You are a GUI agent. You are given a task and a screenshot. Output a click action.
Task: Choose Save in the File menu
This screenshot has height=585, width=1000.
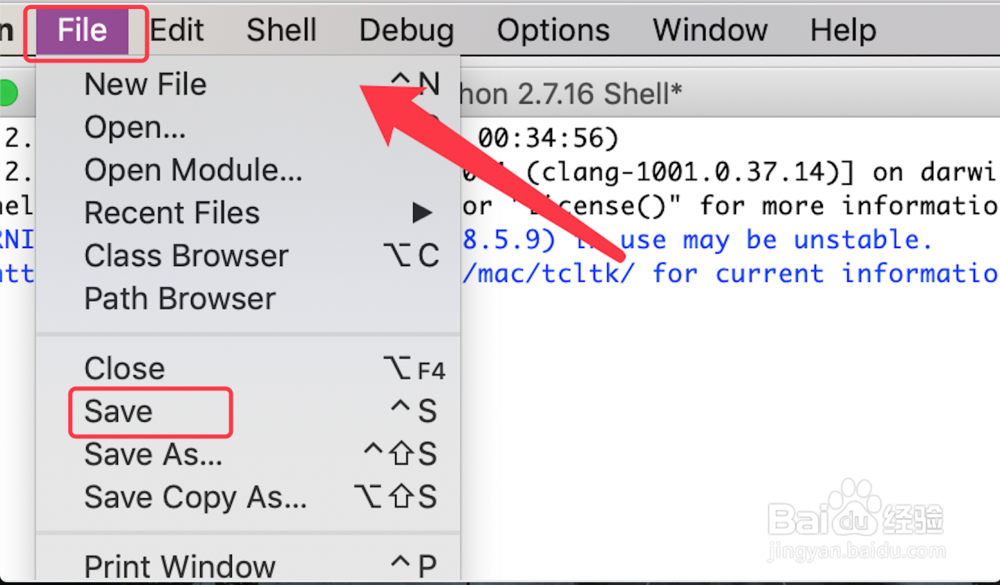248,411
